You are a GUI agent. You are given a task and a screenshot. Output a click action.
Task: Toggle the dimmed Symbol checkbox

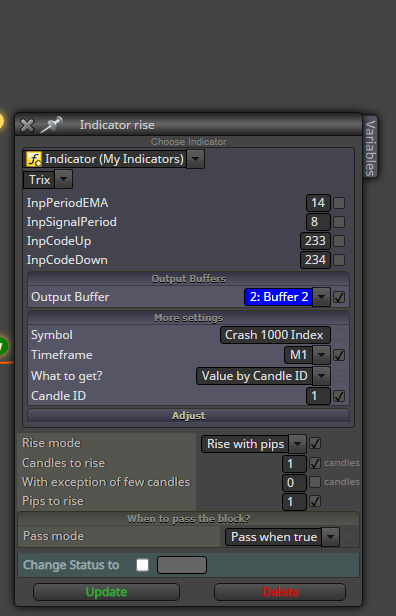pos(339,335)
